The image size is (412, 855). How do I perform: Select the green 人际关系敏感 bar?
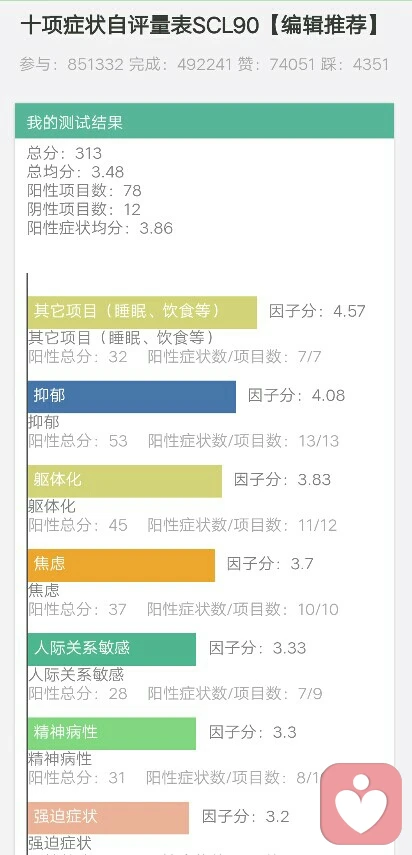point(112,649)
